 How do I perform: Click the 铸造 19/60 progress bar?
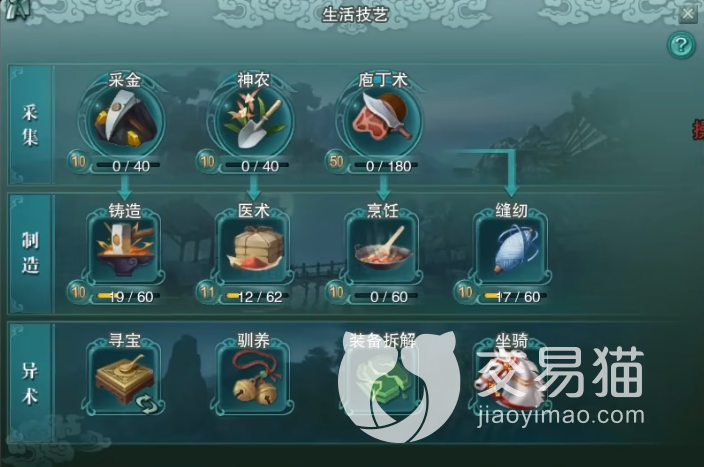pos(129,296)
